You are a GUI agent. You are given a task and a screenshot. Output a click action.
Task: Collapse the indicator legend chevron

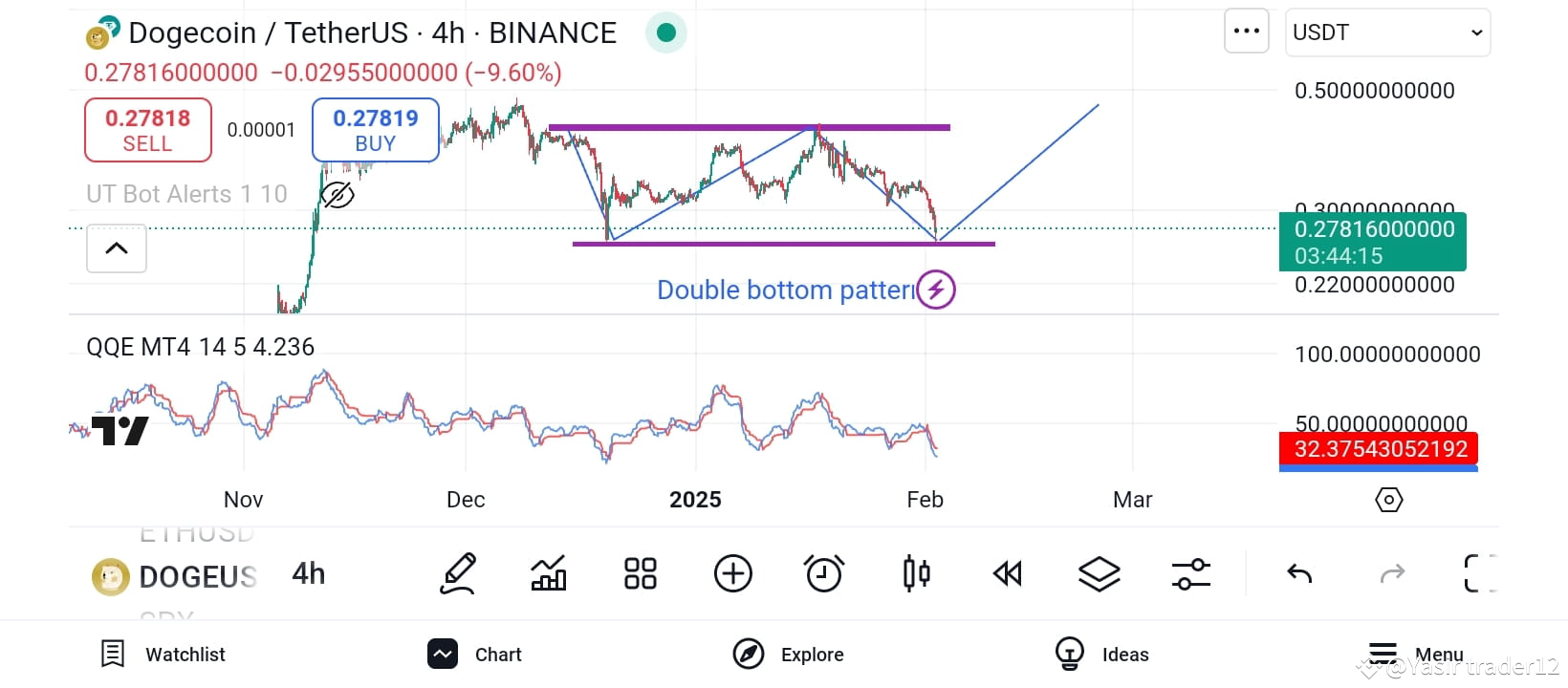pos(117,248)
